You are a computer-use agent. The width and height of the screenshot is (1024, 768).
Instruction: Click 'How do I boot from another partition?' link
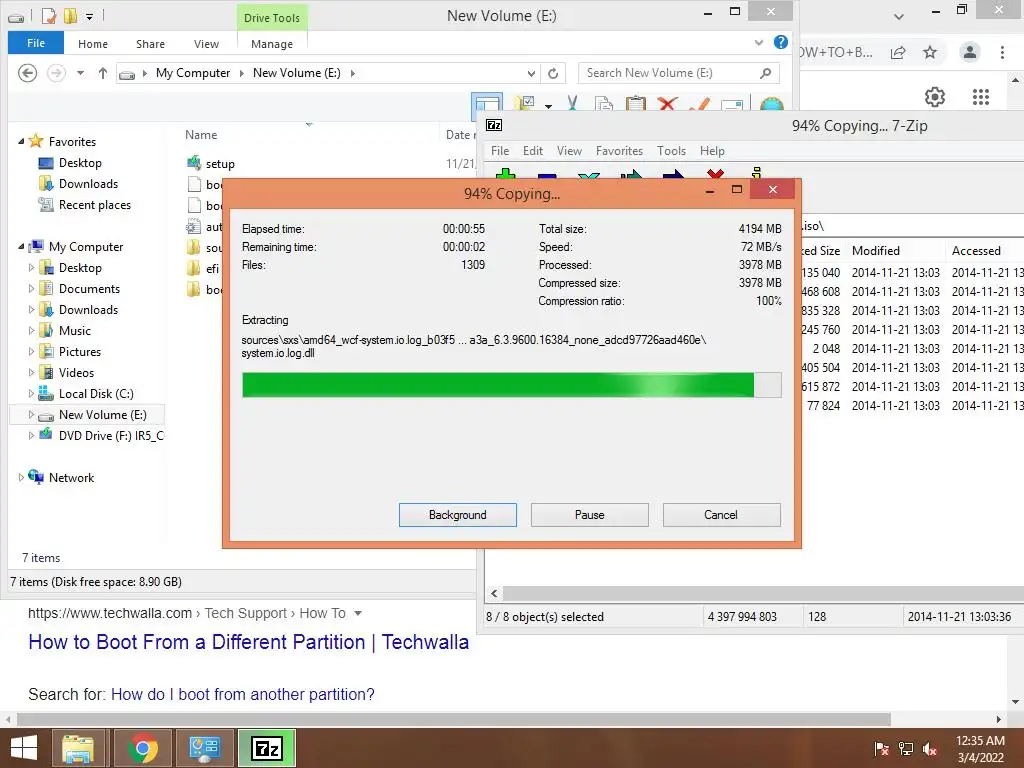242,694
